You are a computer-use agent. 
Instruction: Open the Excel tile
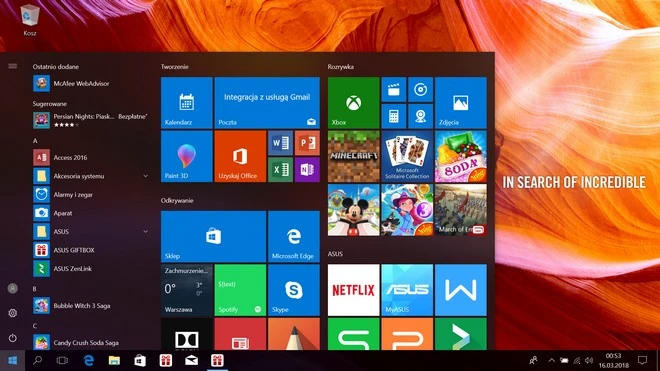click(280, 170)
